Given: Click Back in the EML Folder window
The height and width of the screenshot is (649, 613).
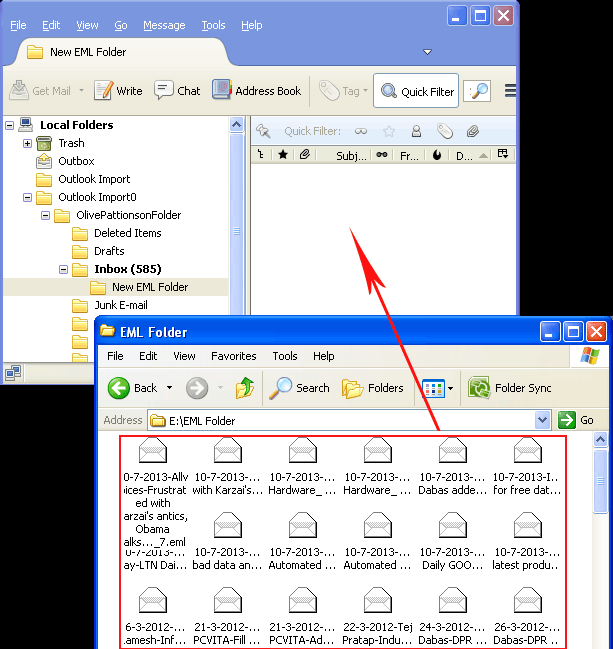Looking at the screenshot, I should (x=132, y=388).
